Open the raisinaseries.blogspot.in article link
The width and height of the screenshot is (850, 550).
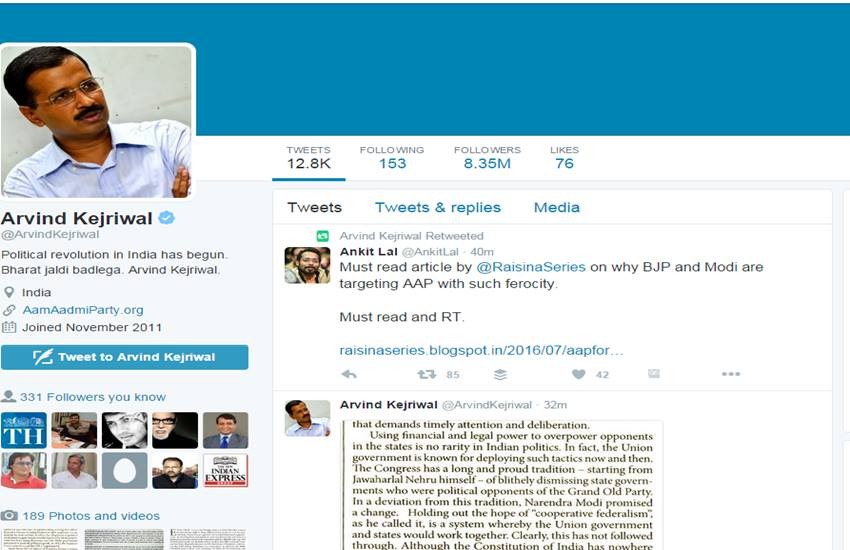point(481,351)
